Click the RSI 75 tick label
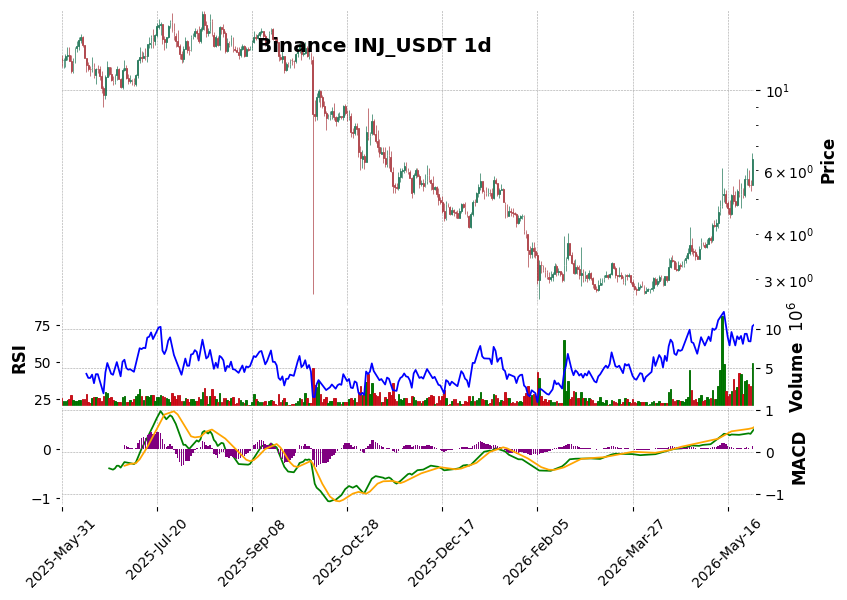 [42, 326]
